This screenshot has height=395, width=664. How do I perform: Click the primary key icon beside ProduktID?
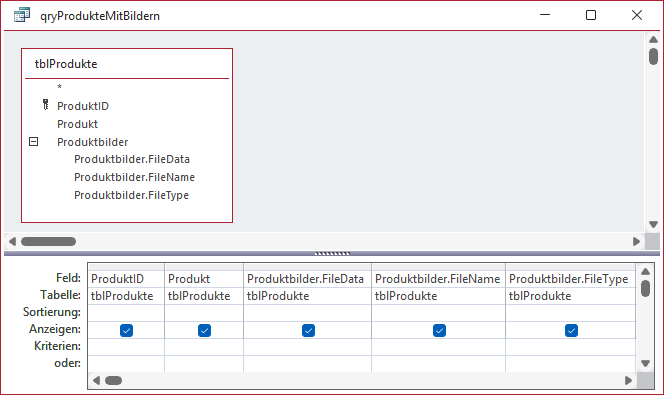pyautogui.click(x=46, y=105)
